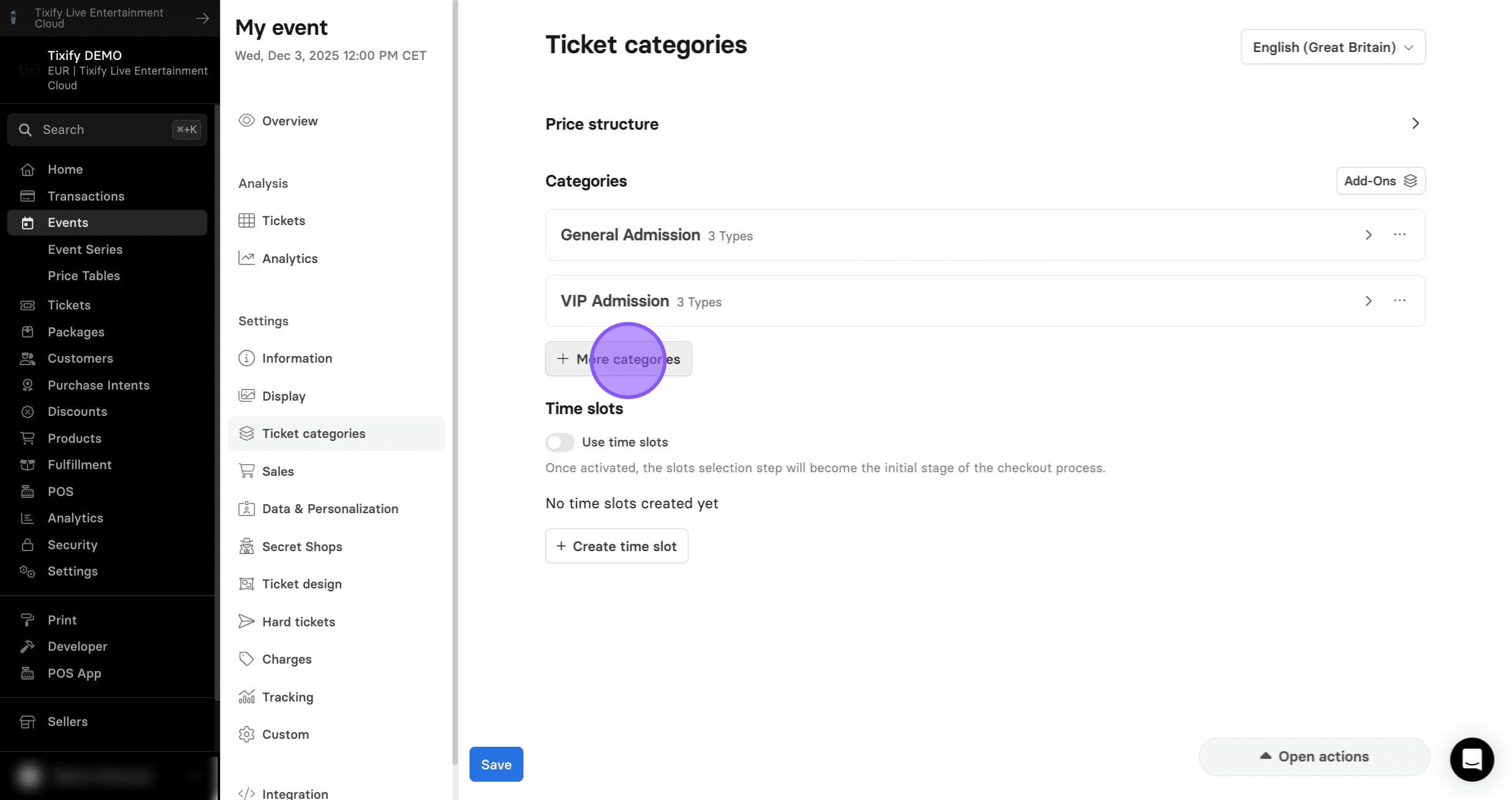Image resolution: width=1512 pixels, height=800 pixels.
Task: Open Event Series in sidebar
Action: 85,250
